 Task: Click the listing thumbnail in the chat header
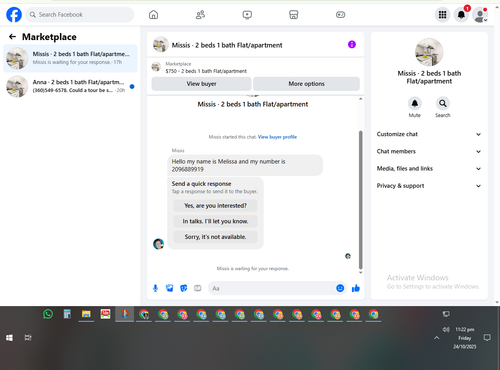[x=160, y=44]
